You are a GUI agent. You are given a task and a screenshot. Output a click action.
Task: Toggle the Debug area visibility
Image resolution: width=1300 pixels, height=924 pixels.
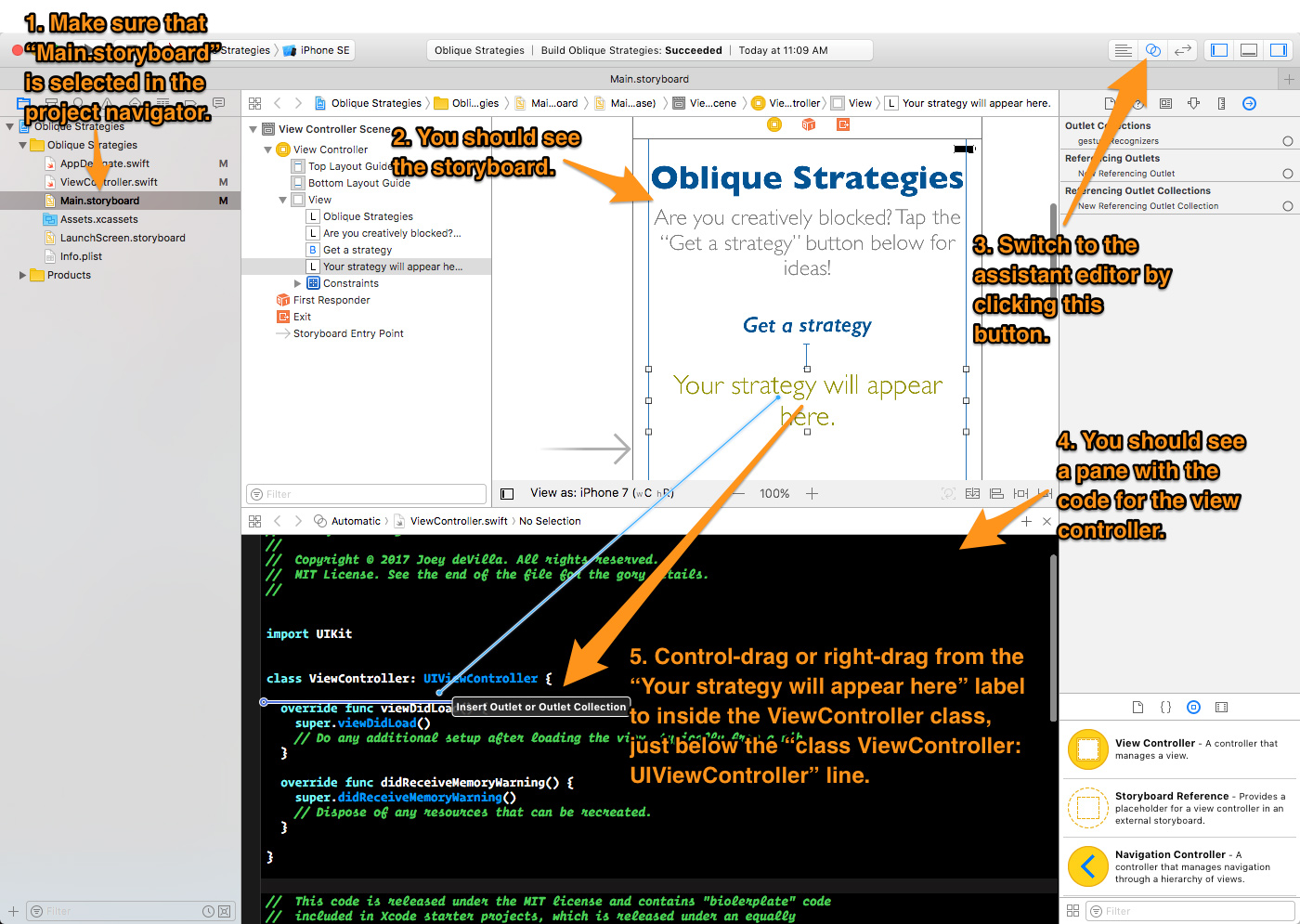click(1249, 50)
